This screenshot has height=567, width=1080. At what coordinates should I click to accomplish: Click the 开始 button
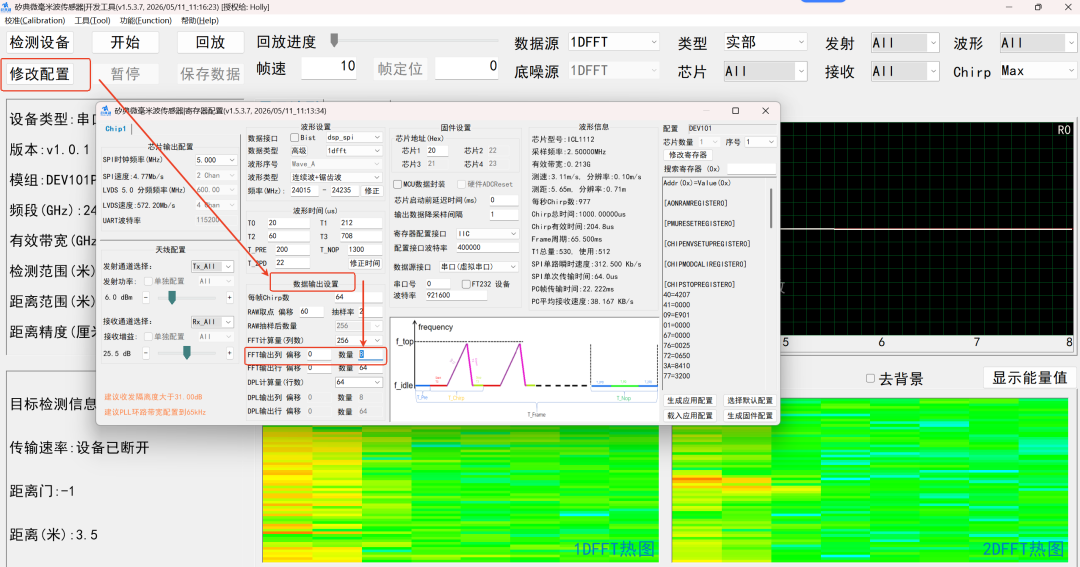125,43
